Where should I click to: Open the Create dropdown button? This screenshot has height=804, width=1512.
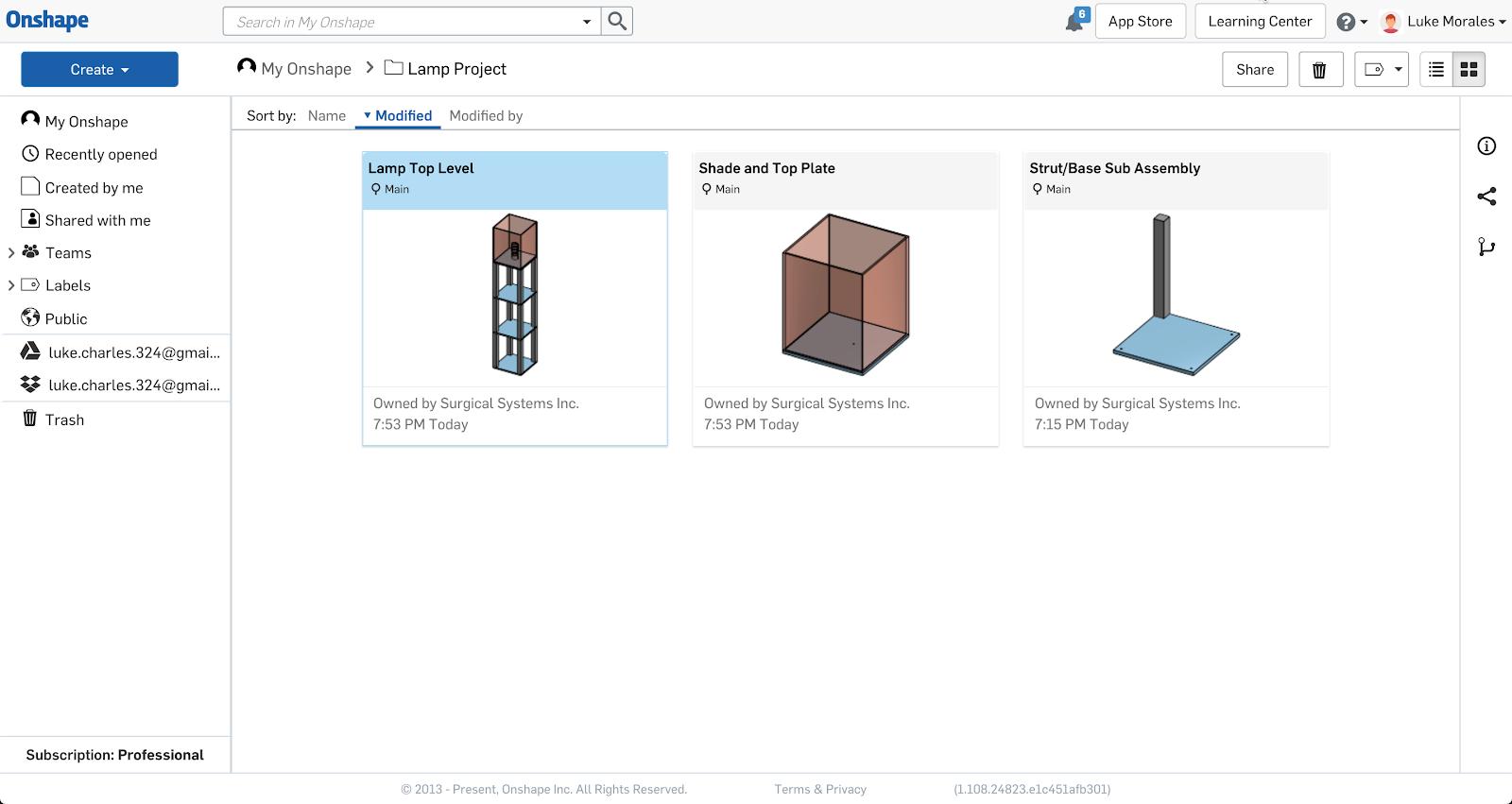99,69
